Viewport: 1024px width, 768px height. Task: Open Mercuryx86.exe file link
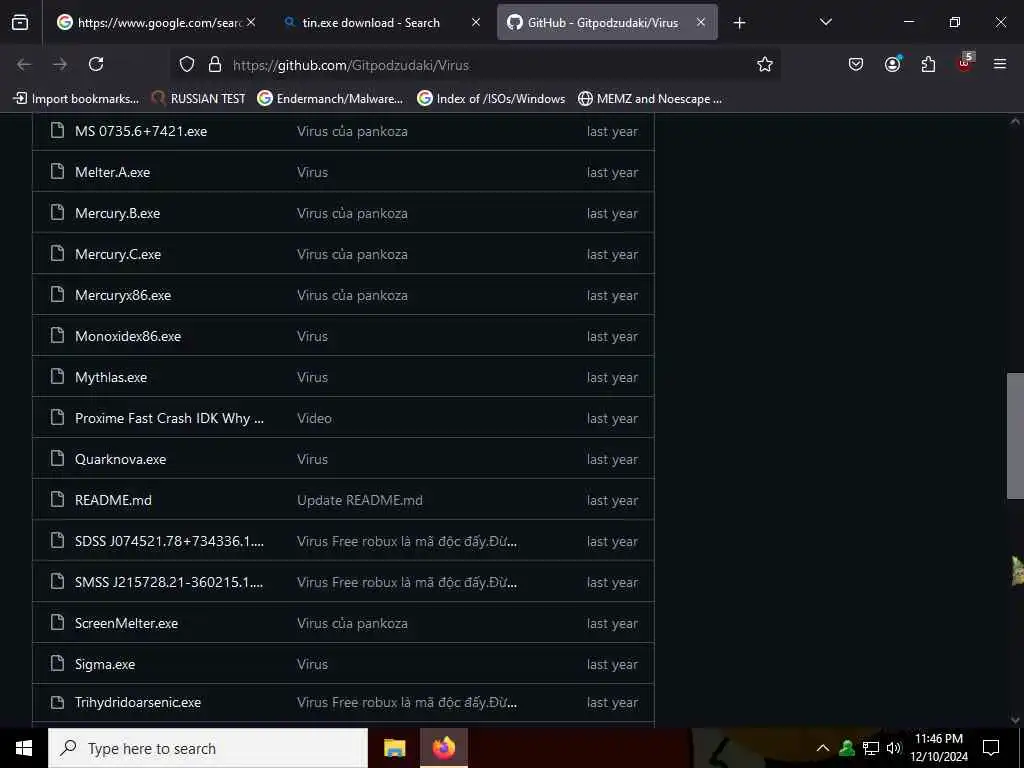[123, 296]
